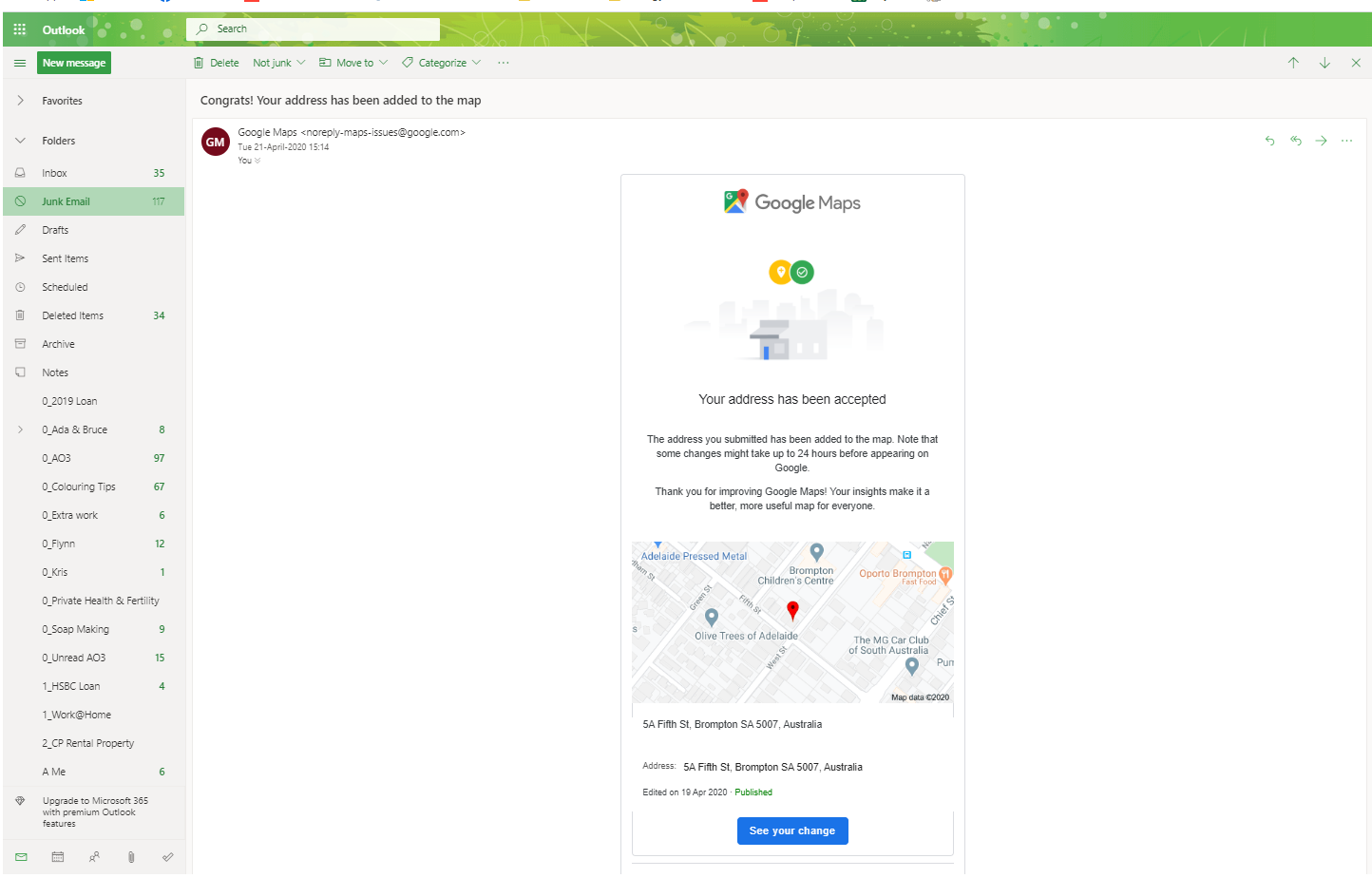
Task: Open the Files paperclip icon at bottom
Action: click(x=131, y=857)
